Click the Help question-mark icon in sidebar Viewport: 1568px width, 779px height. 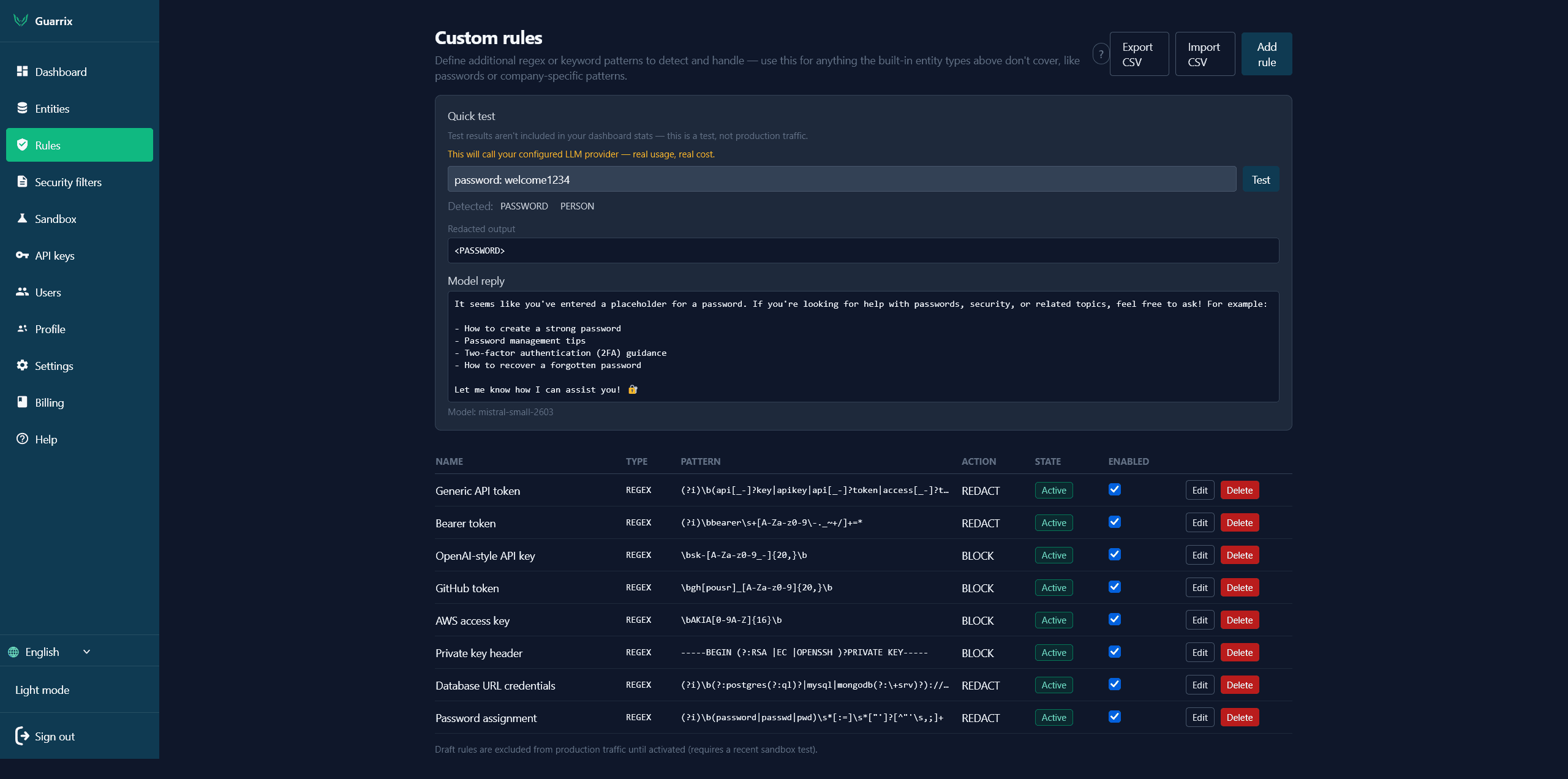point(22,438)
